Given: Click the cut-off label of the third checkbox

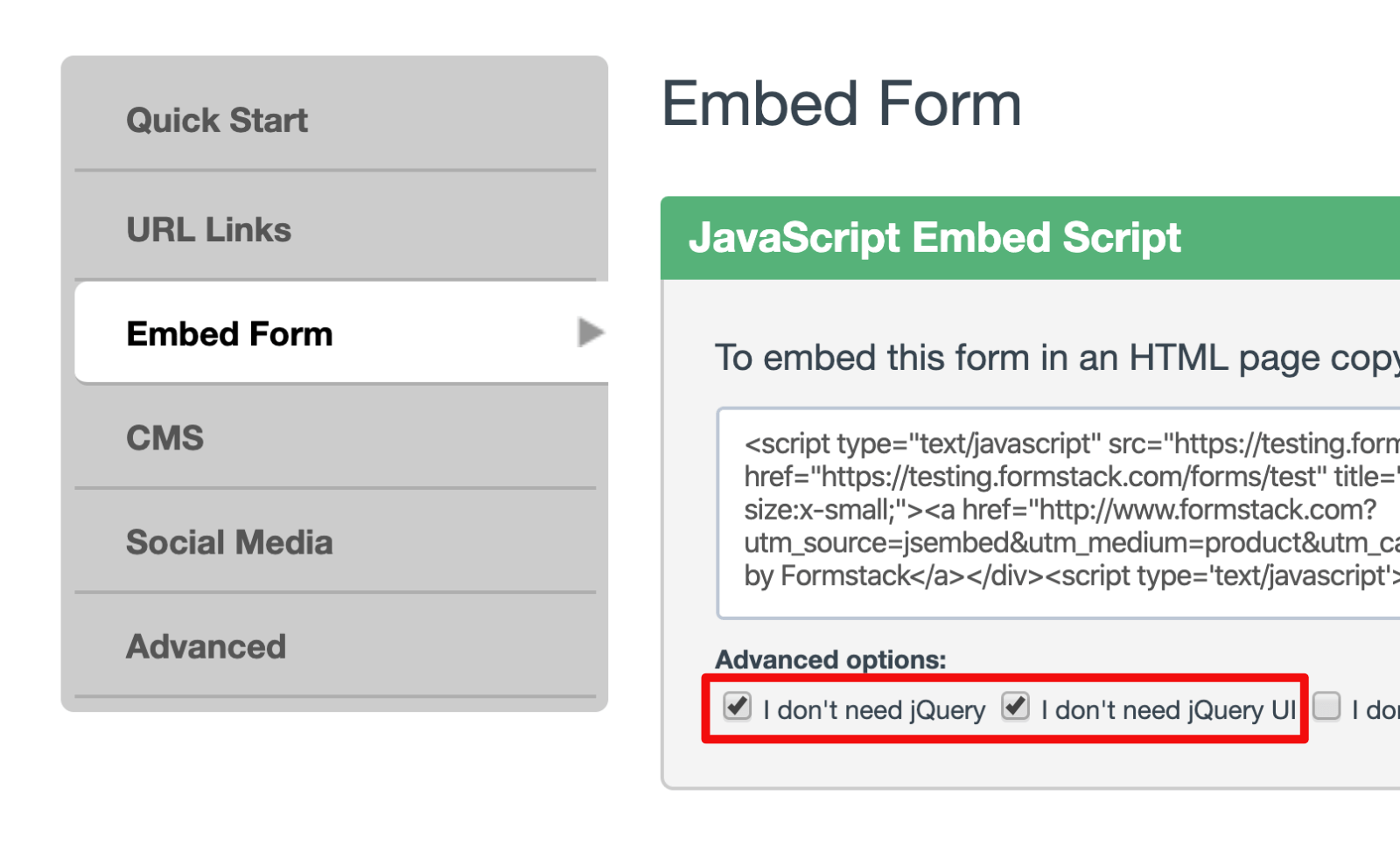Looking at the screenshot, I should [1375, 710].
